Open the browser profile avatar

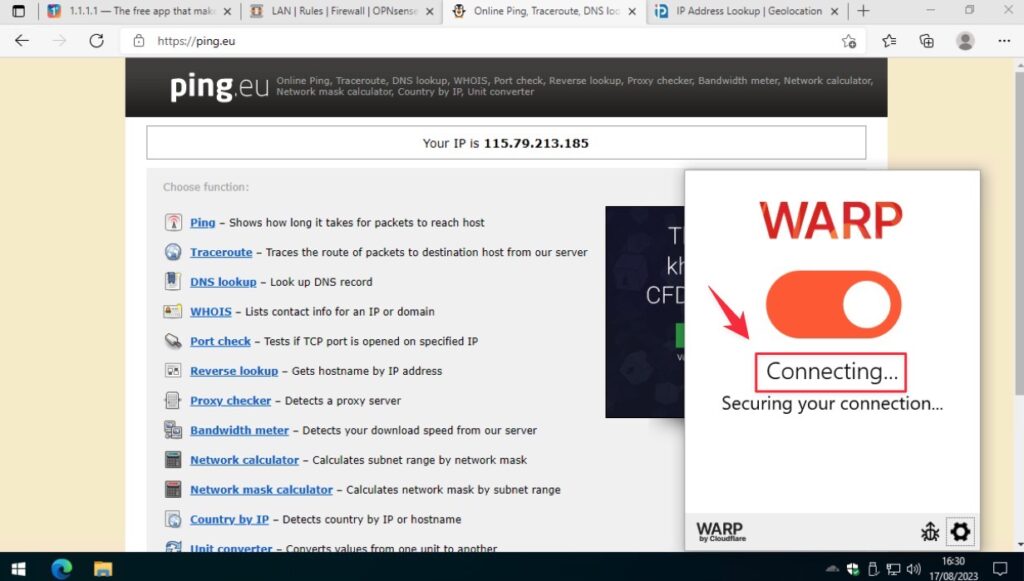click(965, 41)
